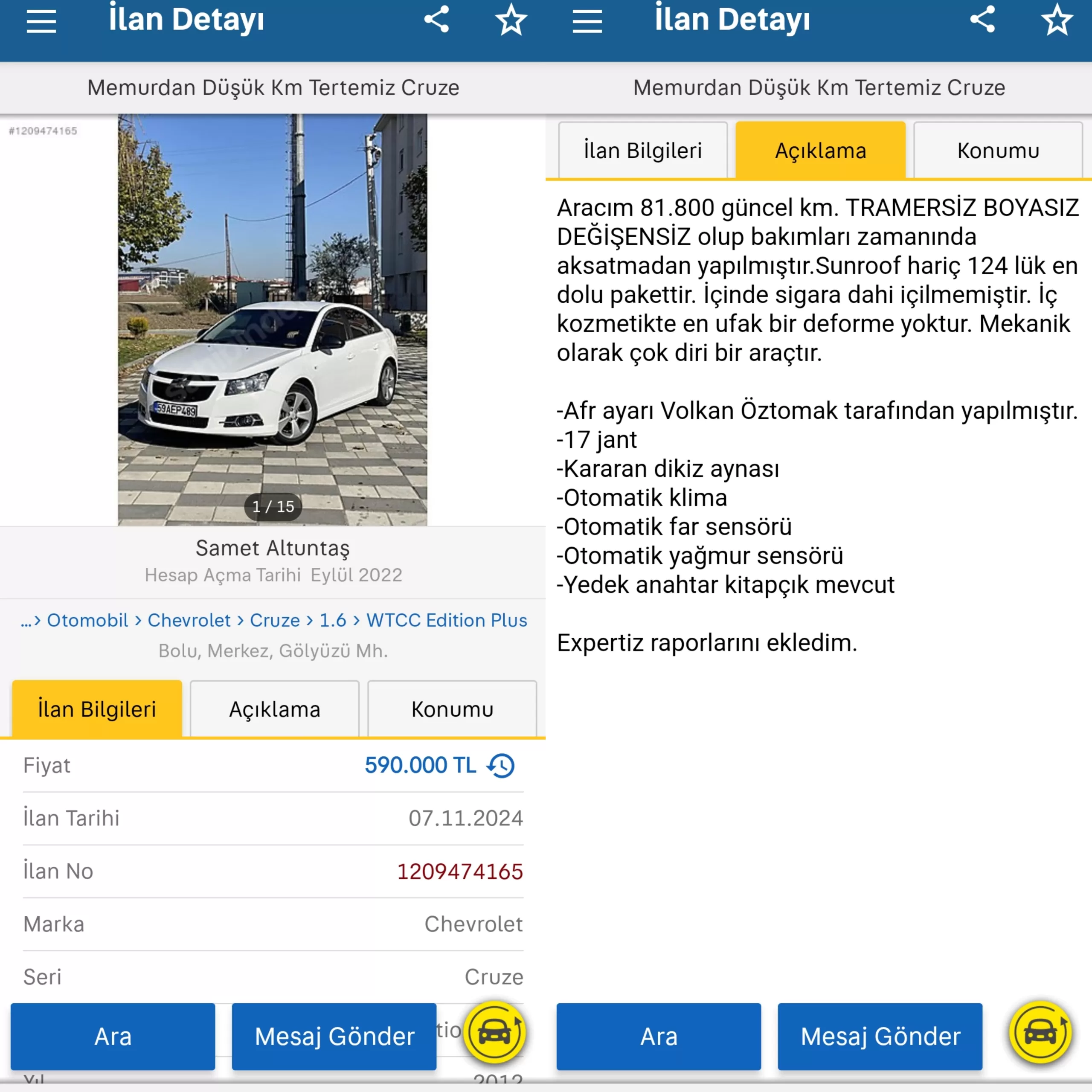Image resolution: width=1092 pixels, height=1092 pixels.
Task: Tap yellow car icon in right panel
Action: (1041, 1033)
